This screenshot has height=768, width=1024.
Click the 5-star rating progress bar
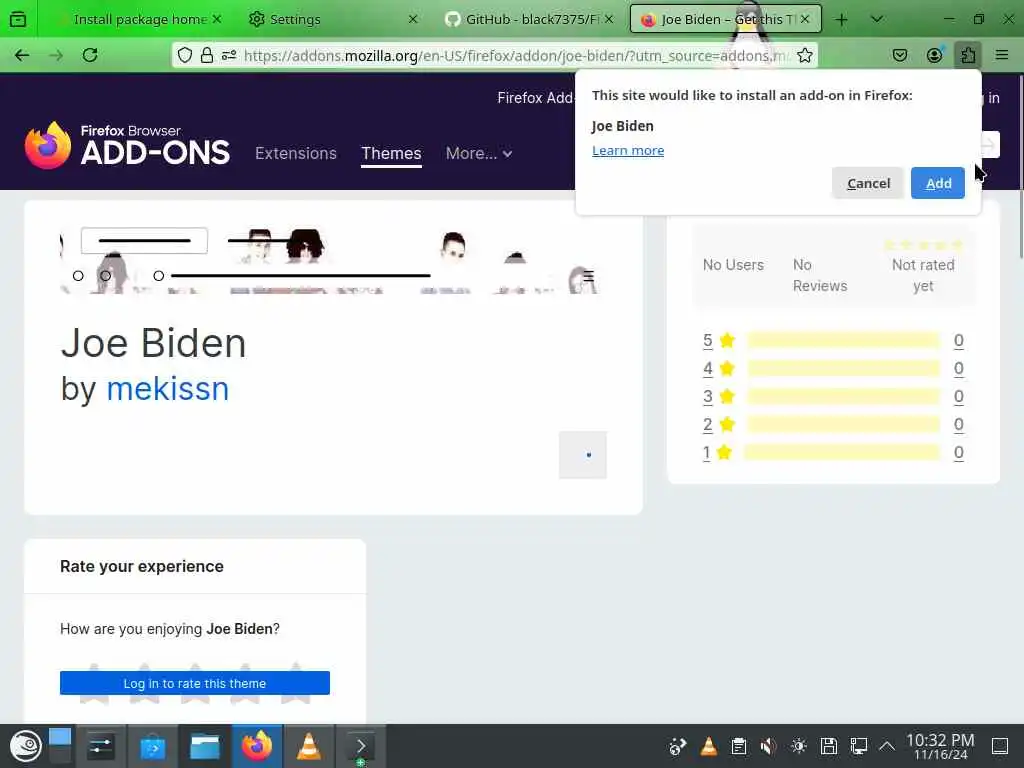843,340
